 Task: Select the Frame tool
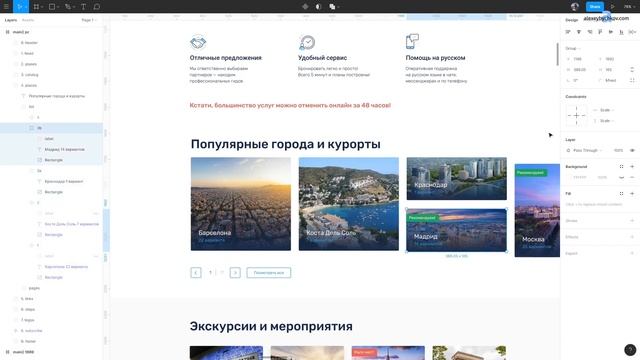click(36, 7)
